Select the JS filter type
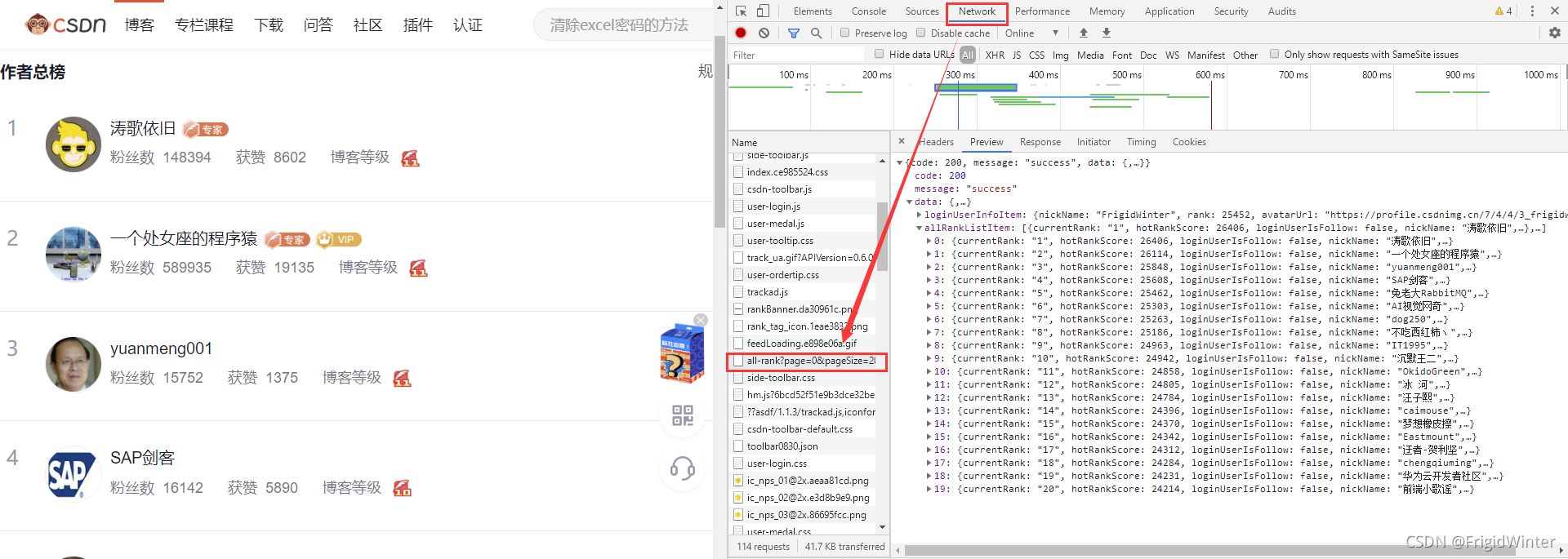Image resolution: width=1568 pixels, height=559 pixels. tap(1017, 55)
